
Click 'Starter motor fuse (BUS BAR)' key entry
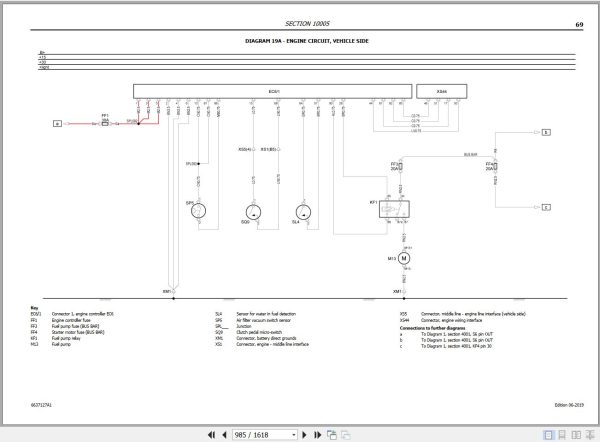78,332
